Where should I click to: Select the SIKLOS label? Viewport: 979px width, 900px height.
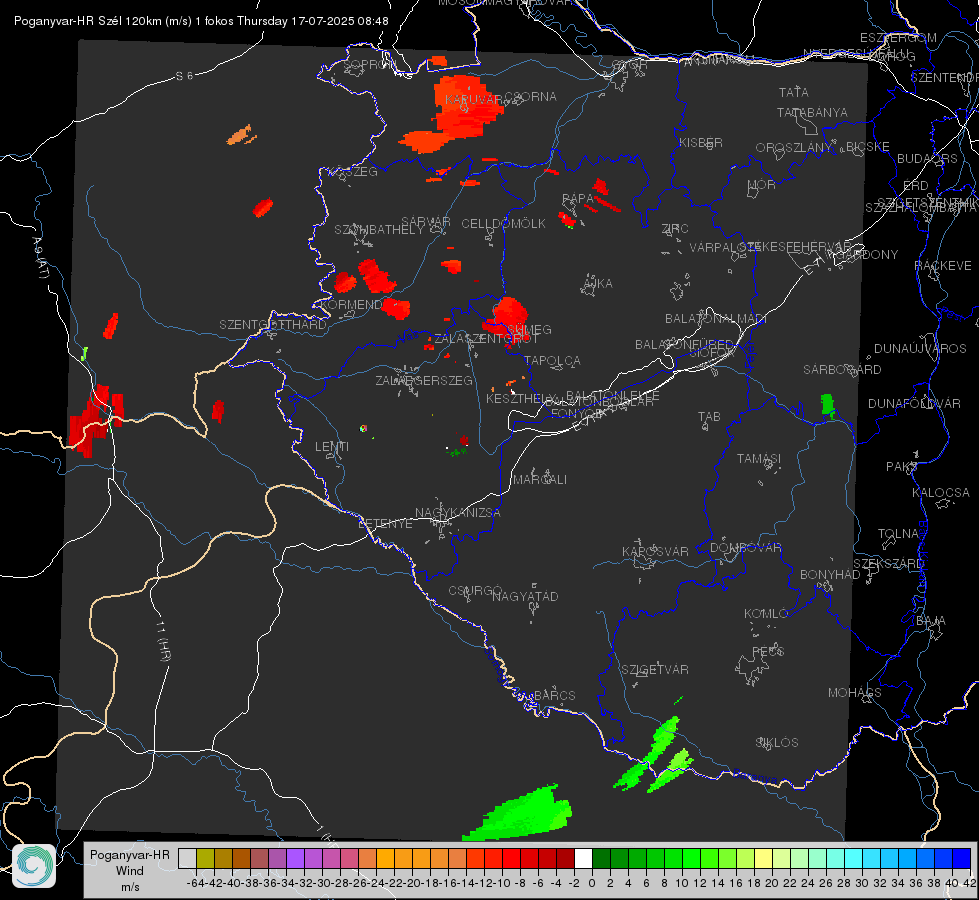tap(777, 743)
